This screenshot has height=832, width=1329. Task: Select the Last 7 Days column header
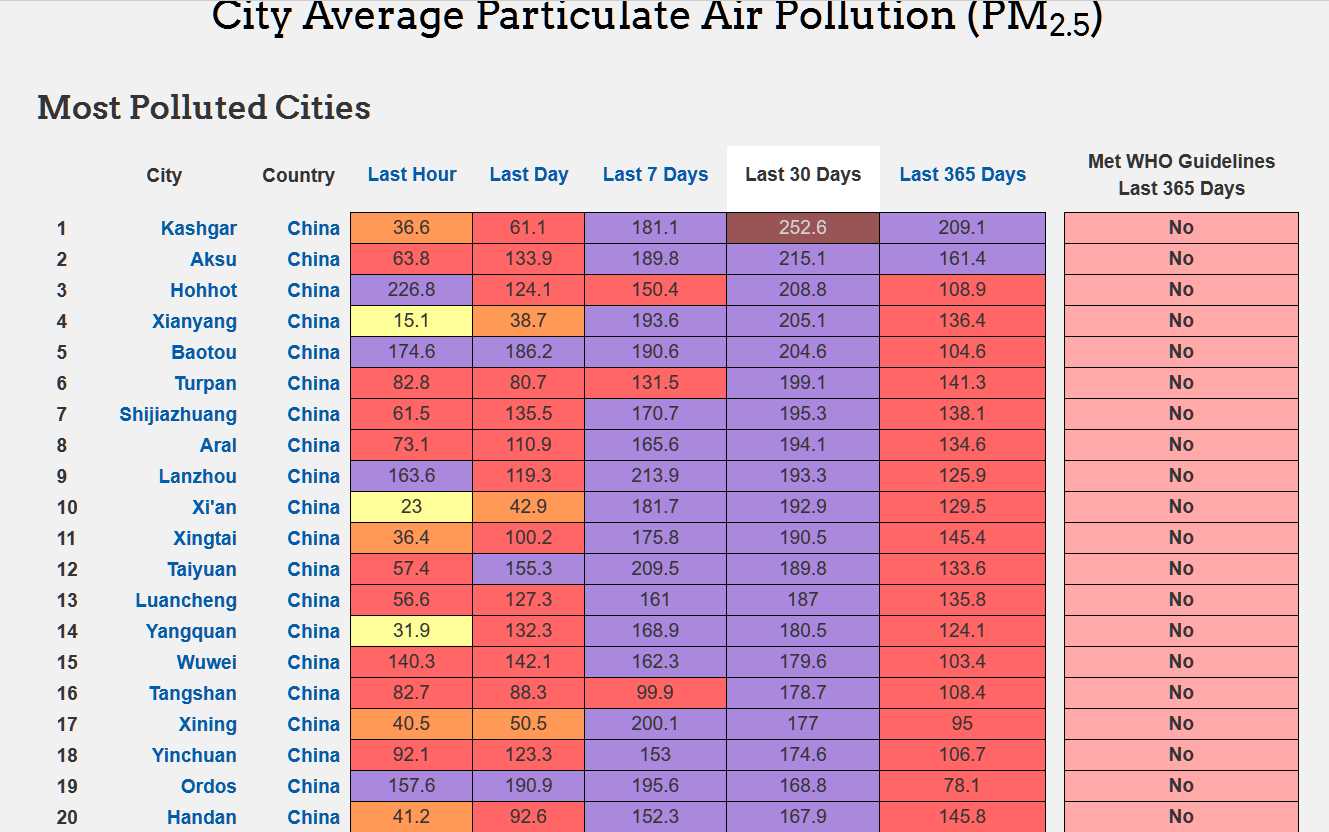(x=655, y=175)
